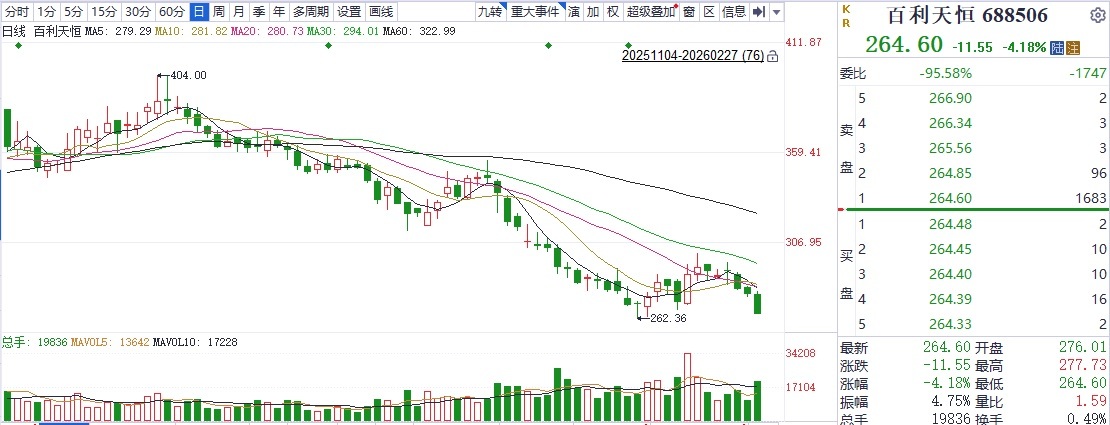Click the 区 interval statistics button
Screen dimensions: 1110x425
point(709,12)
